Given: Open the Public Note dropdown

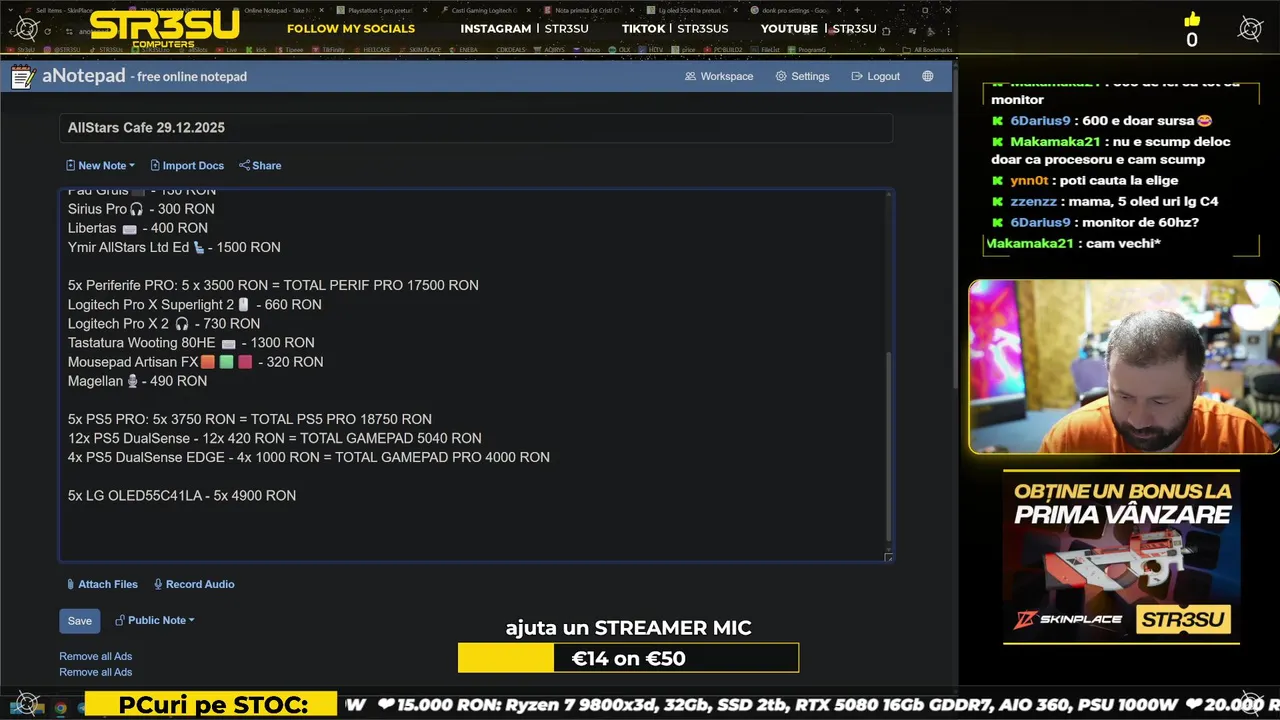Looking at the screenshot, I should [155, 620].
